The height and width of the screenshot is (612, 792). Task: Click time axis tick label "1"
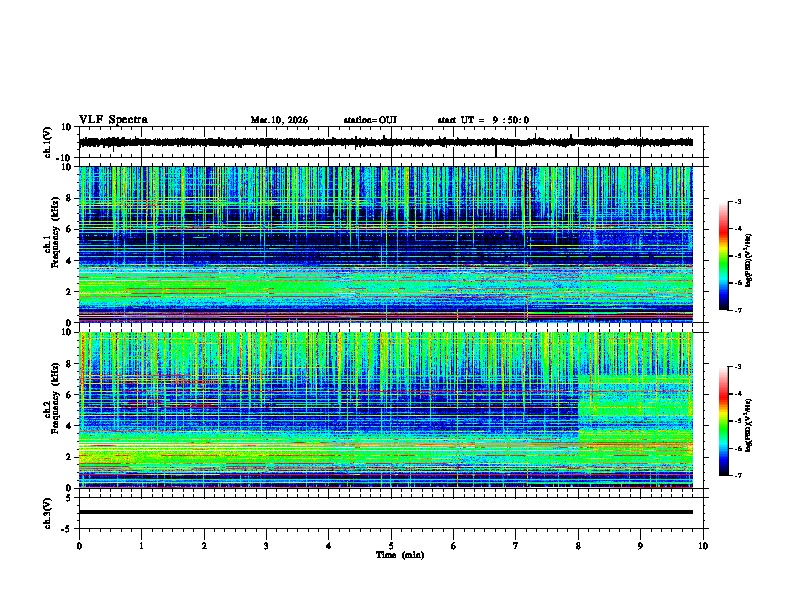141,546
